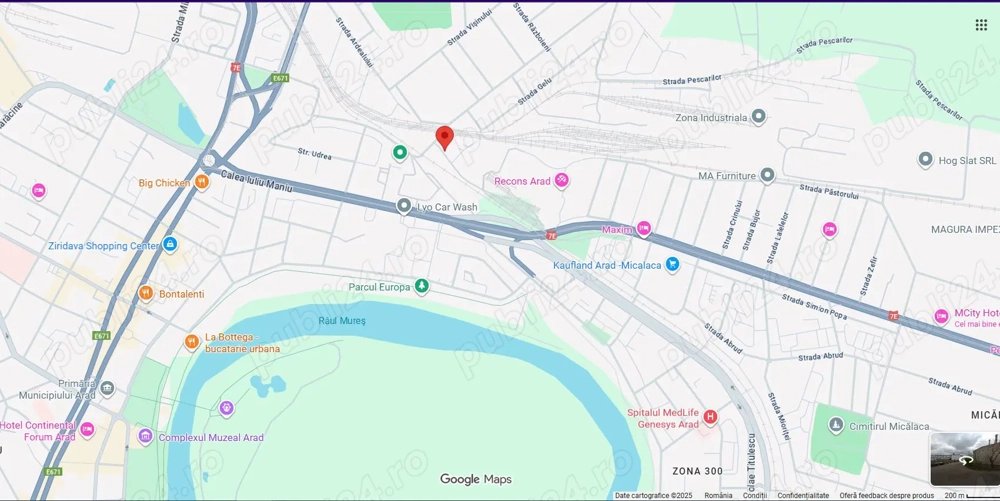Screen dimensions: 1000x501
Task: Open the Condiții terms link
Action: click(x=754, y=495)
